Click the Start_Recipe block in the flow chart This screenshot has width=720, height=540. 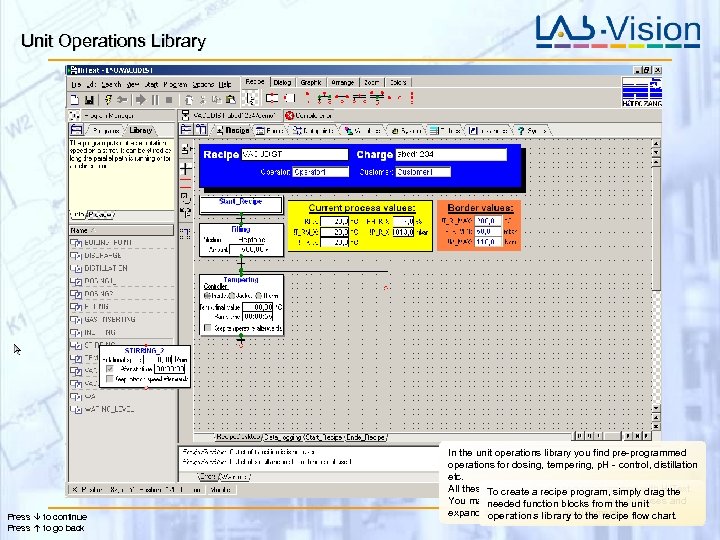tap(241, 204)
